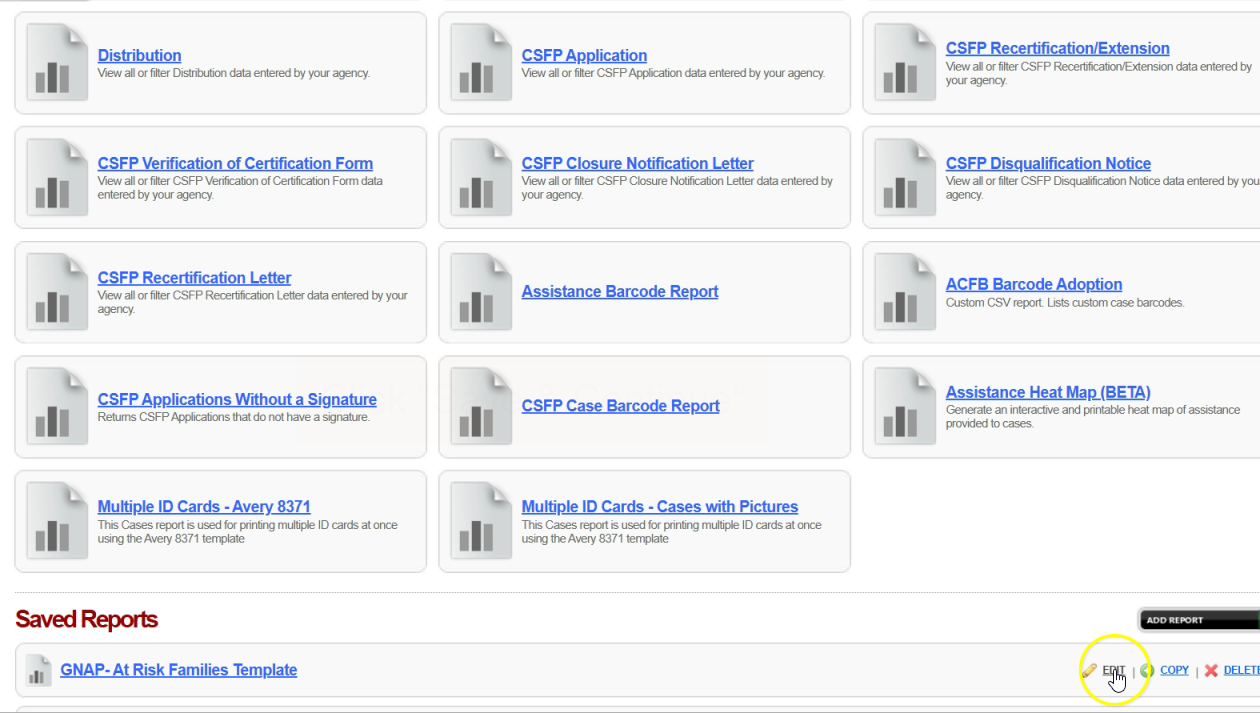
Task: Click the Multiple ID Cards Avery 8371 icon
Action: click(57, 521)
